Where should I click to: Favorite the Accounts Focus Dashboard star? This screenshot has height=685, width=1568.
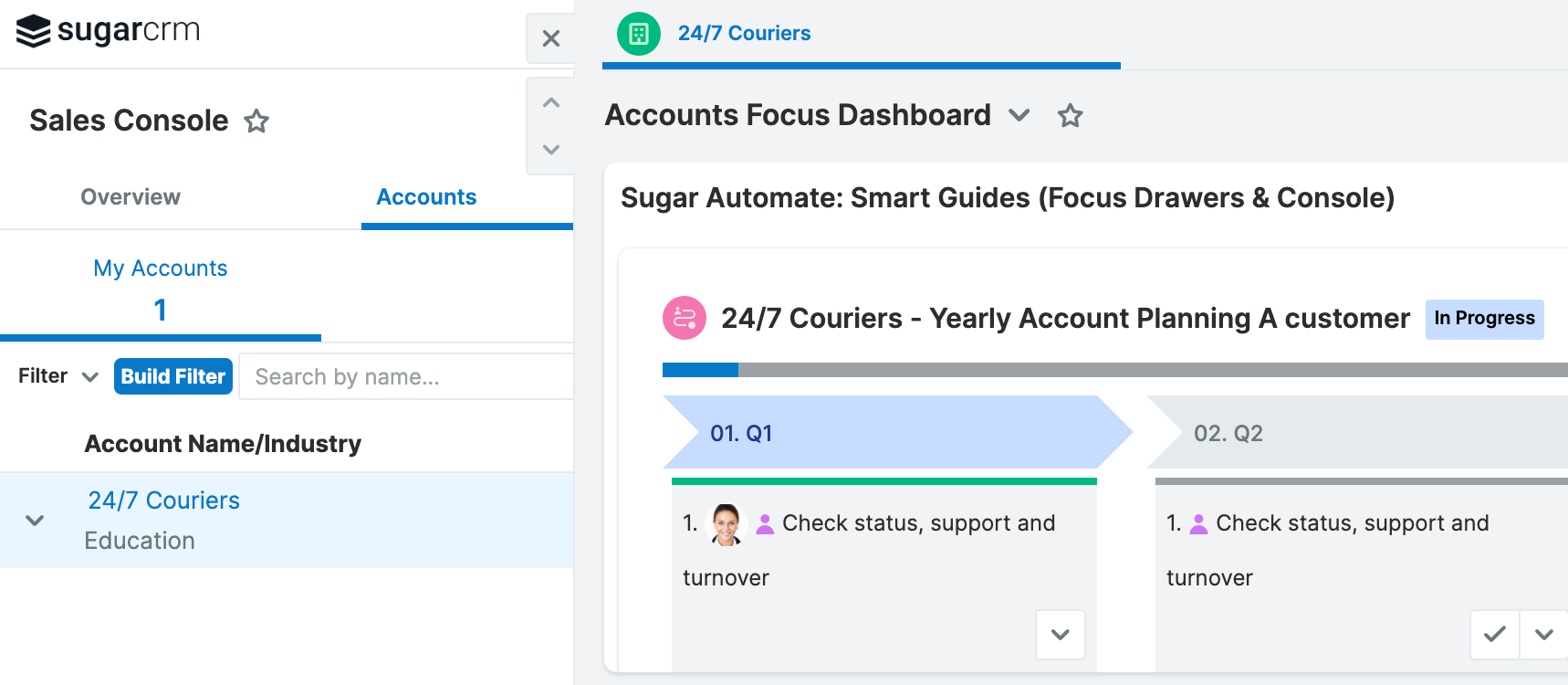click(1070, 116)
